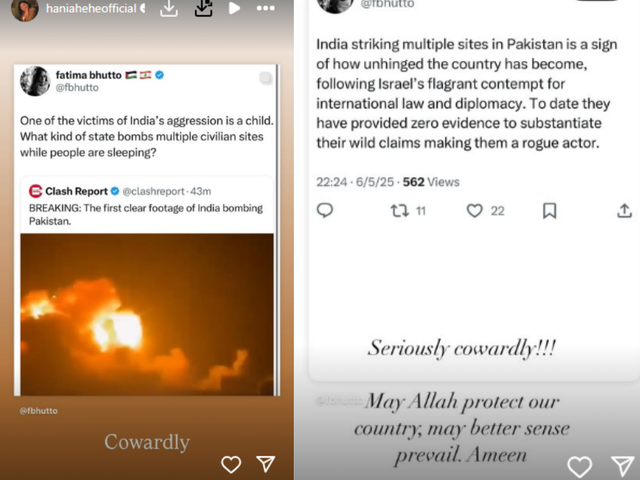640x480 pixels.
Task: Click the tweet share upload icon
Action: [625, 211]
